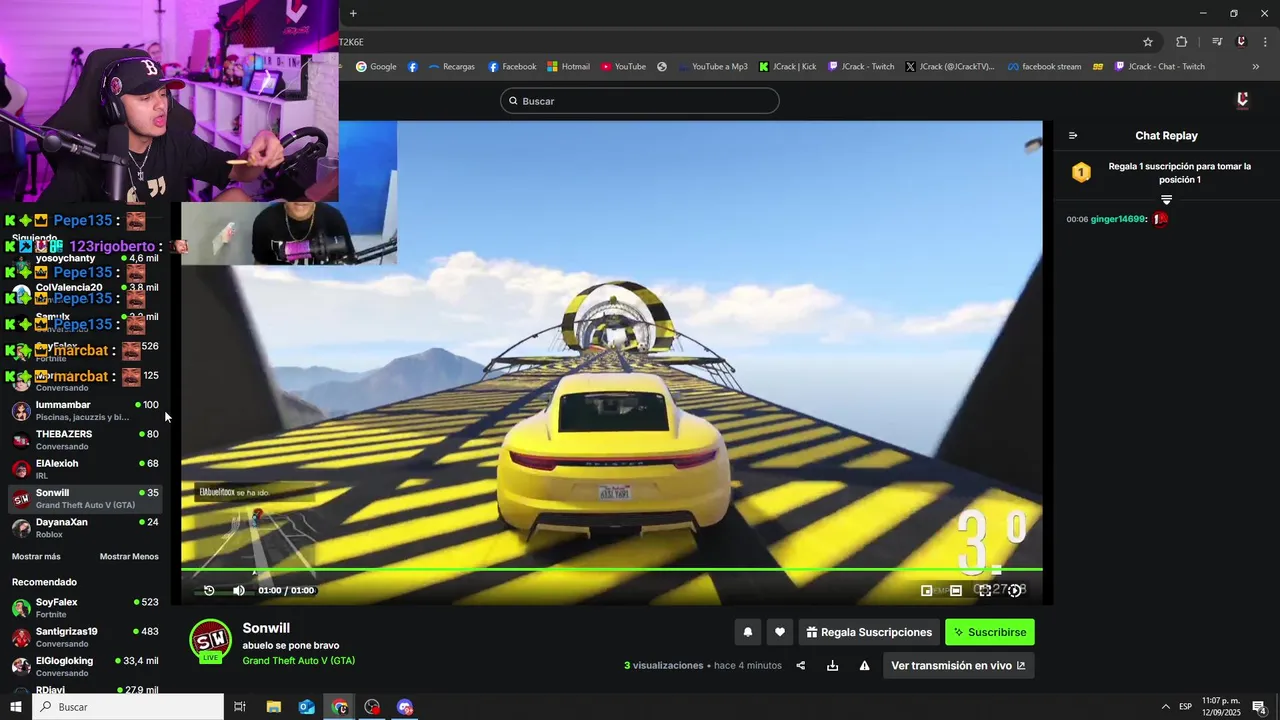Open recommended SoyFalex channel
This screenshot has height=720, width=1280.
pos(85,608)
